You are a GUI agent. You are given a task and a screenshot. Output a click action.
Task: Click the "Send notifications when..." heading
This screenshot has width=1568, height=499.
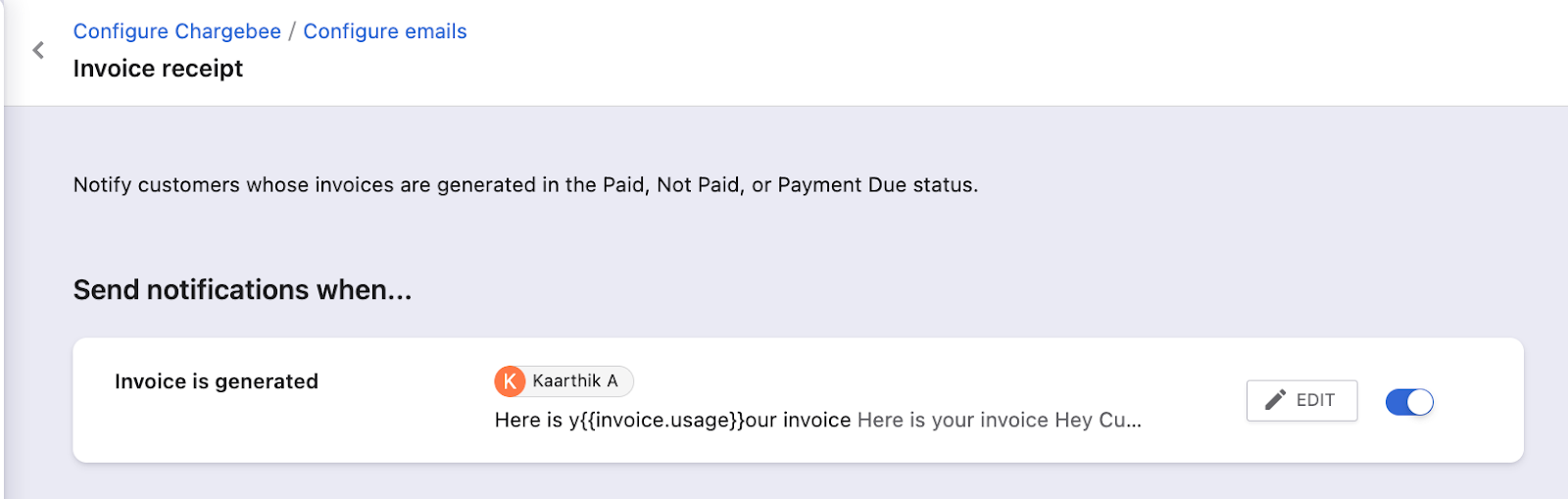[x=242, y=290]
